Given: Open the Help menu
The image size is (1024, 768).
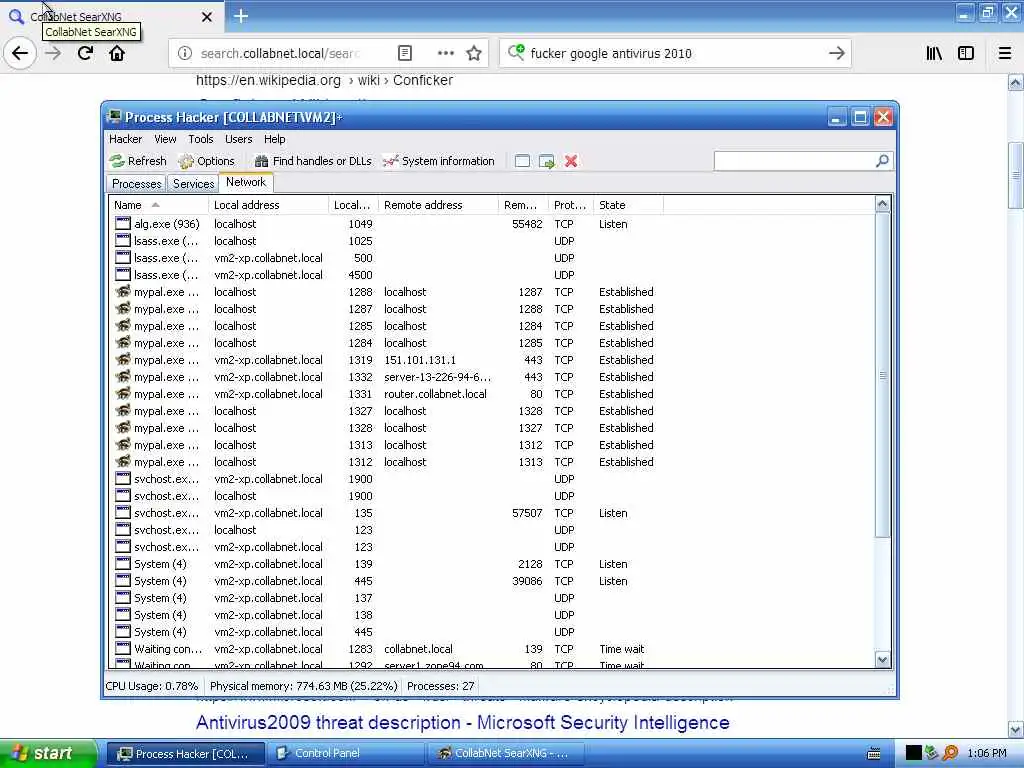Looking at the screenshot, I should click(x=274, y=139).
